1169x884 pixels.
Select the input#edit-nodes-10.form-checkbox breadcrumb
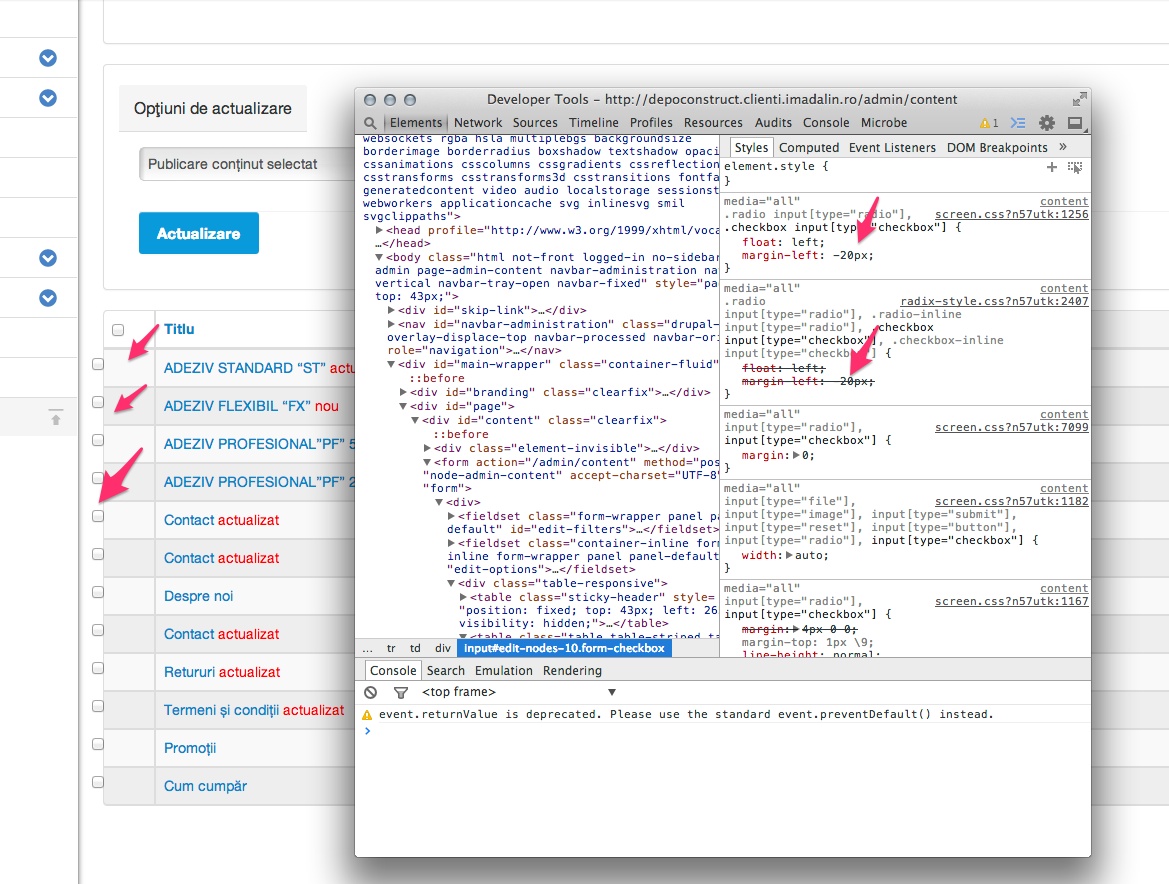click(x=564, y=647)
